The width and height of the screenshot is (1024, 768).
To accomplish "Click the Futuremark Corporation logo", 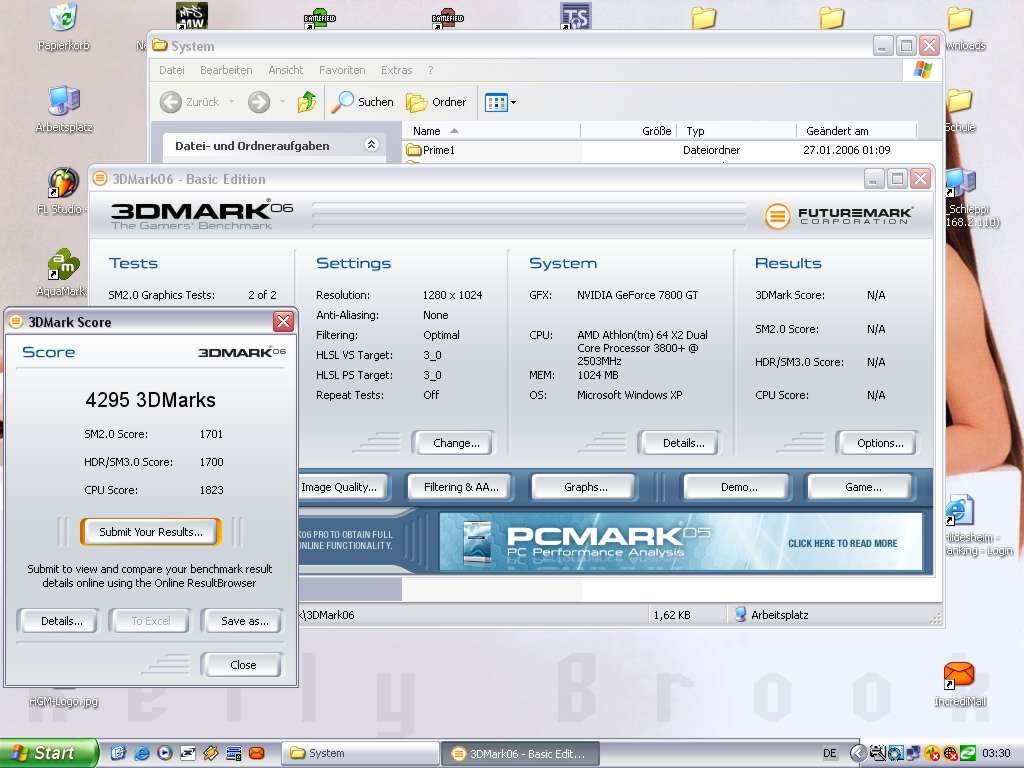I will click(x=838, y=216).
